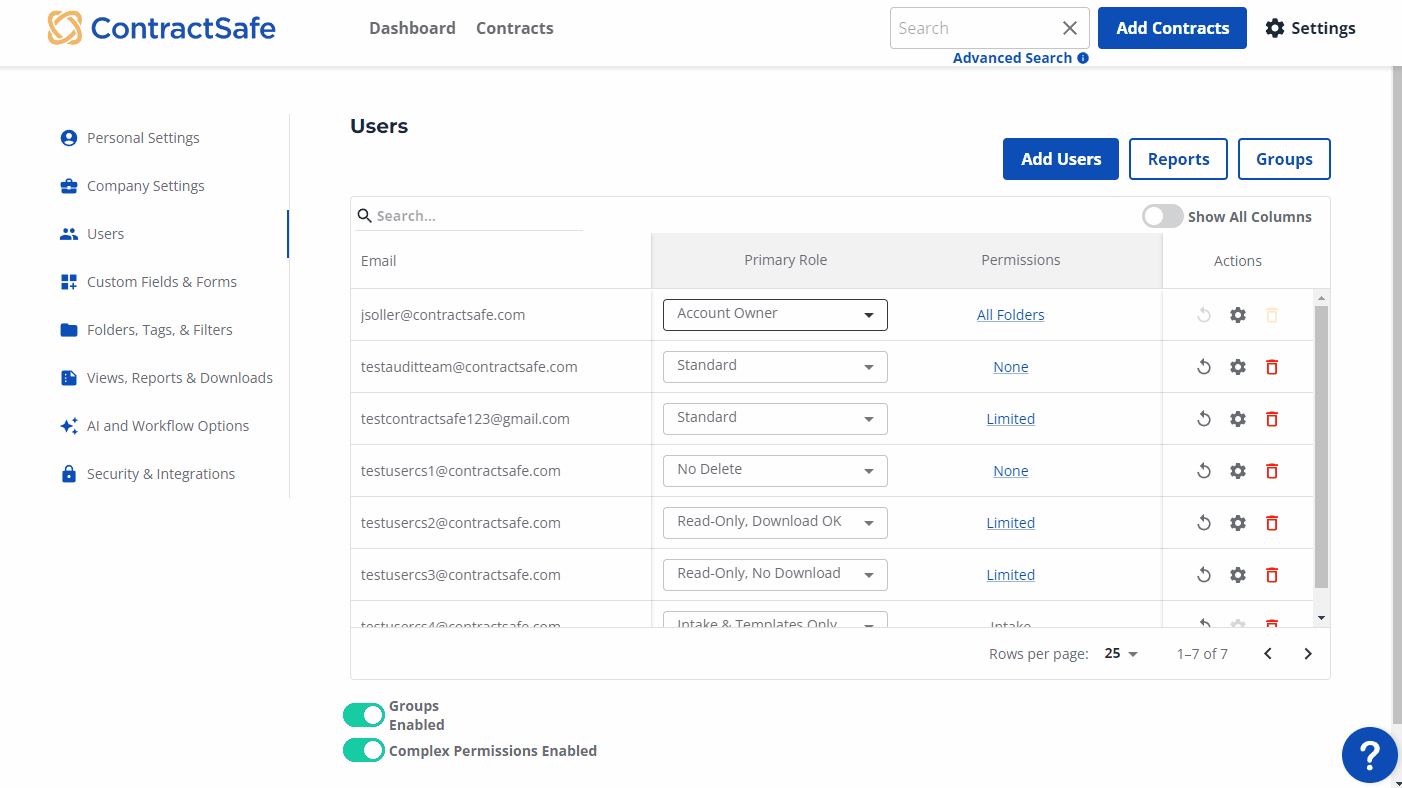
Task: Click the ContractSafe logo icon
Action: (x=65, y=28)
